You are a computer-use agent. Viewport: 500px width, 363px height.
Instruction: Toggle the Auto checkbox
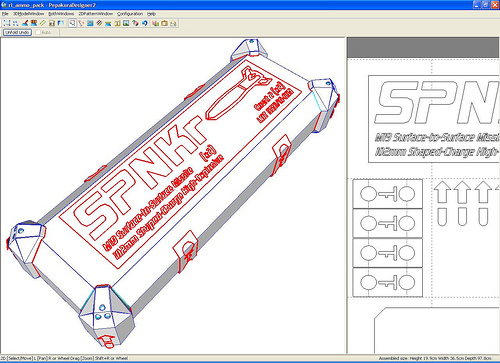coord(38,32)
